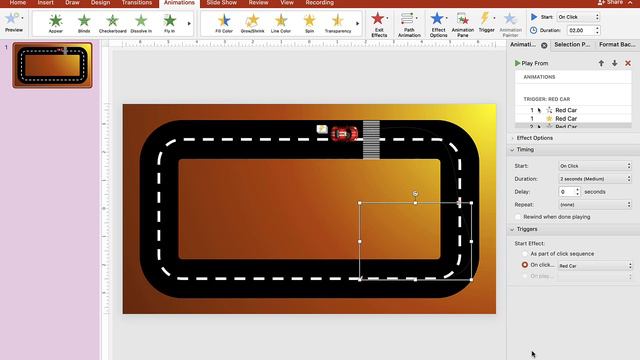Click the Play From button

[x=531, y=63]
